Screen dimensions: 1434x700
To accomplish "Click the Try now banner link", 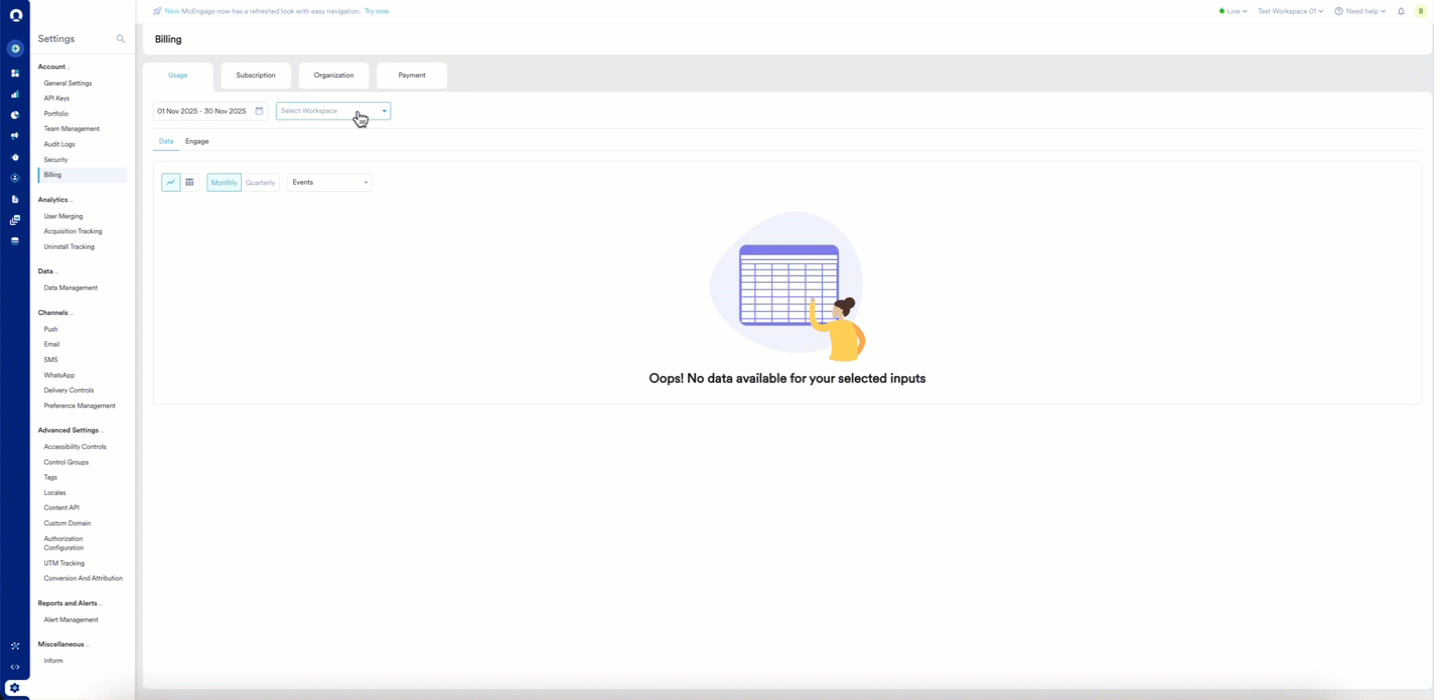I will pos(376,11).
